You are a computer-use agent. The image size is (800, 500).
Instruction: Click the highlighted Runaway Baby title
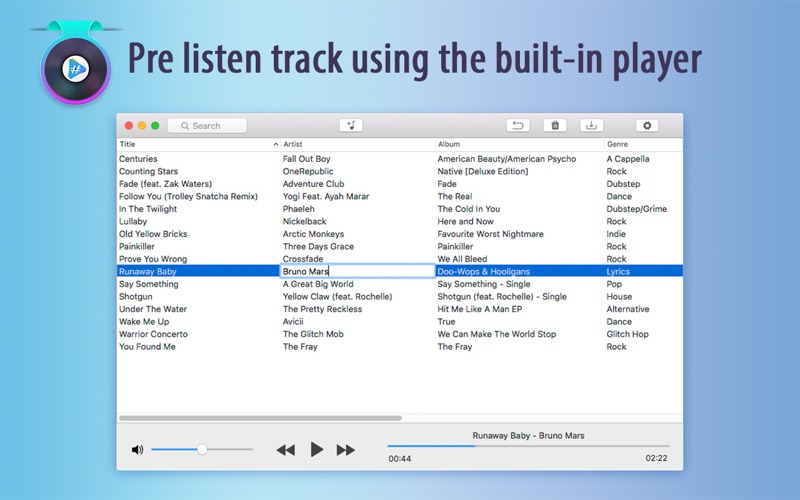[x=147, y=271]
